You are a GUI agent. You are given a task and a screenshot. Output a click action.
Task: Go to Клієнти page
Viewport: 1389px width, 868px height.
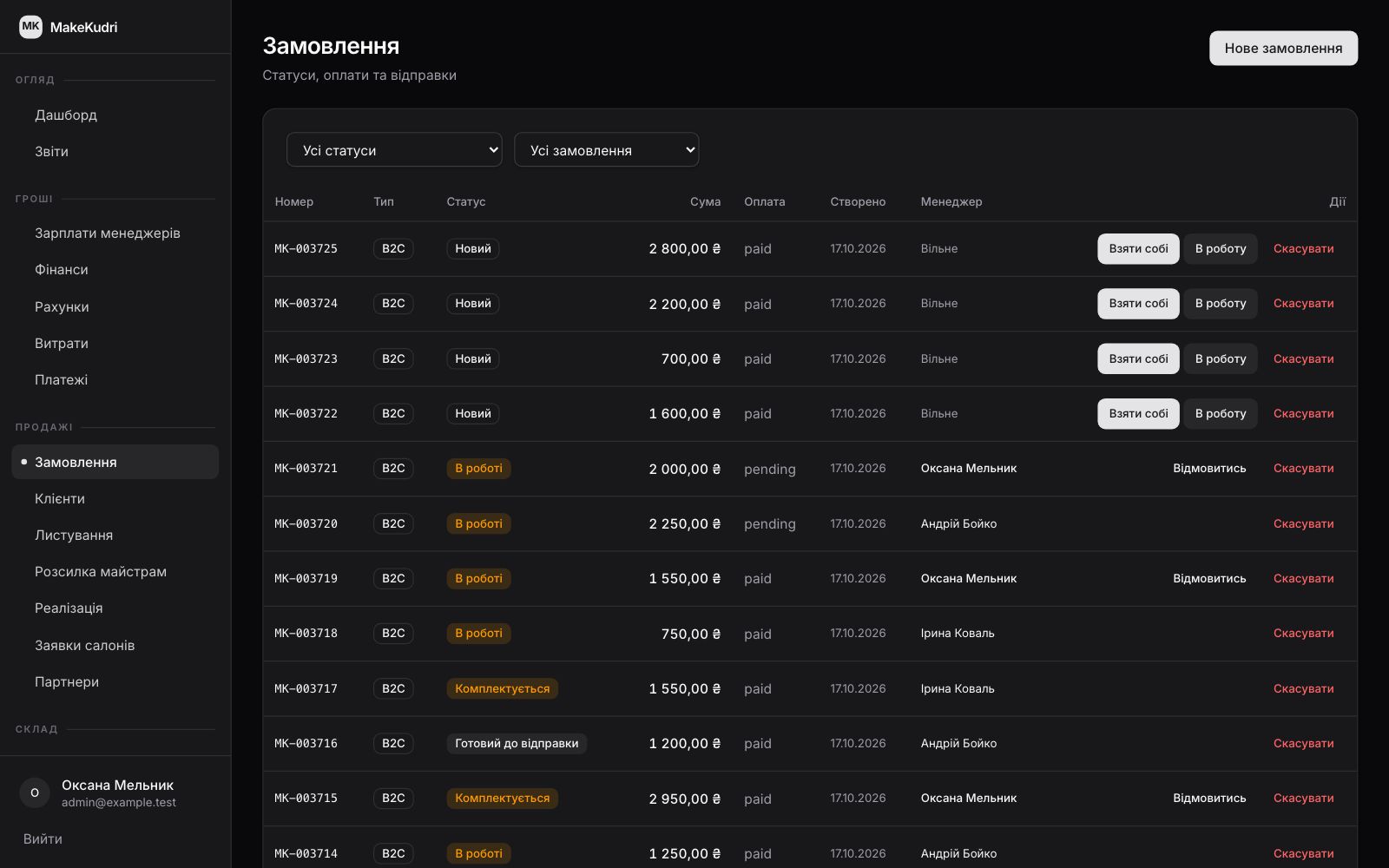pyautogui.click(x=115, y=498)
